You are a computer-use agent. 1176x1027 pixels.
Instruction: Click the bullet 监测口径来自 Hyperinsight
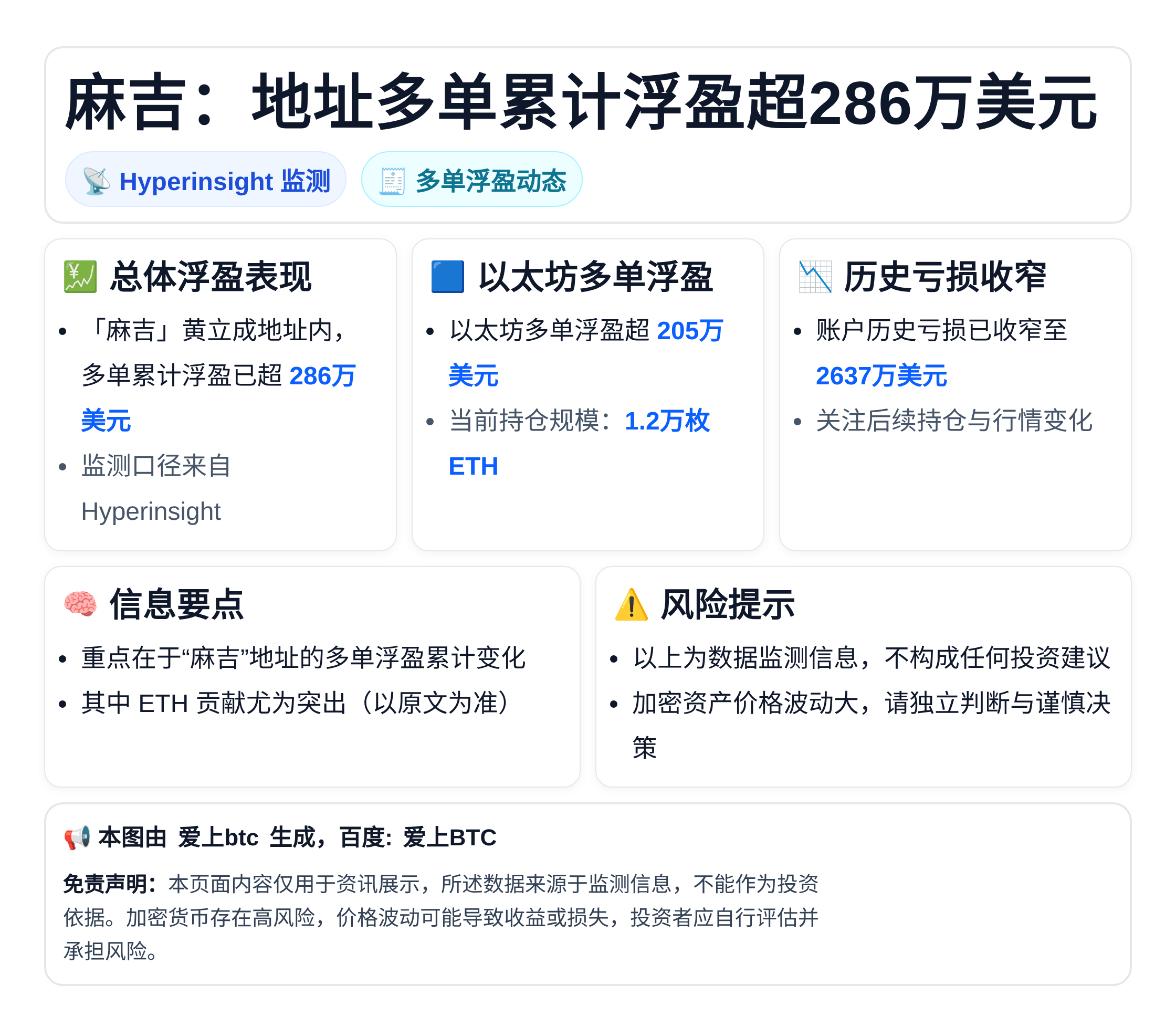[x=156, y=488]
